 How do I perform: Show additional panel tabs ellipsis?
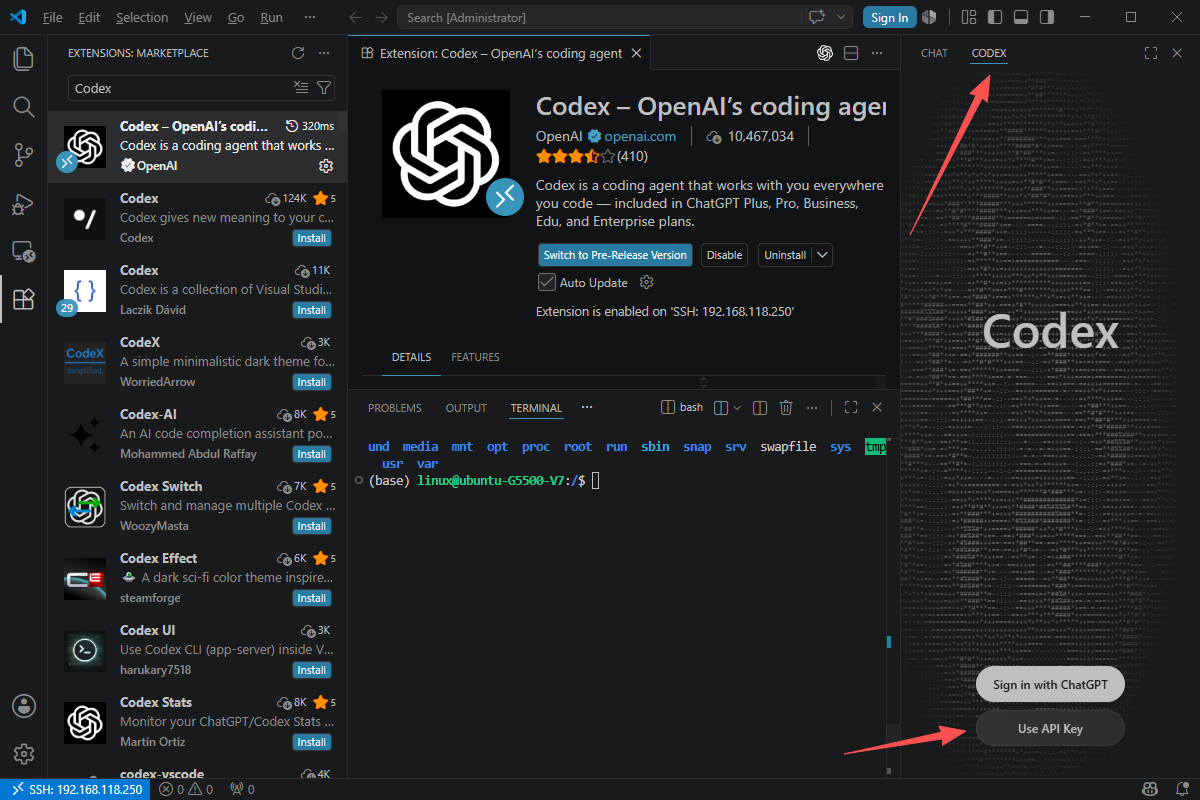coord(587,407)
